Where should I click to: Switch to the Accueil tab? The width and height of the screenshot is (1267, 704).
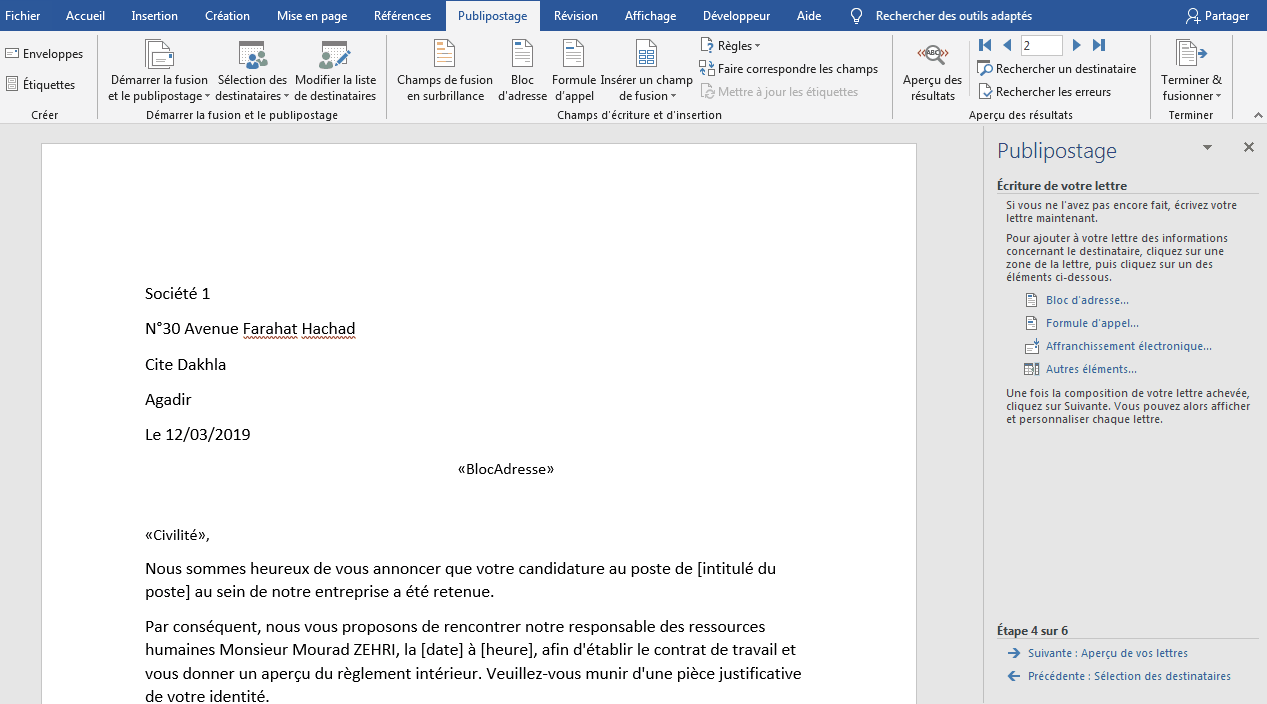[85, 16]
